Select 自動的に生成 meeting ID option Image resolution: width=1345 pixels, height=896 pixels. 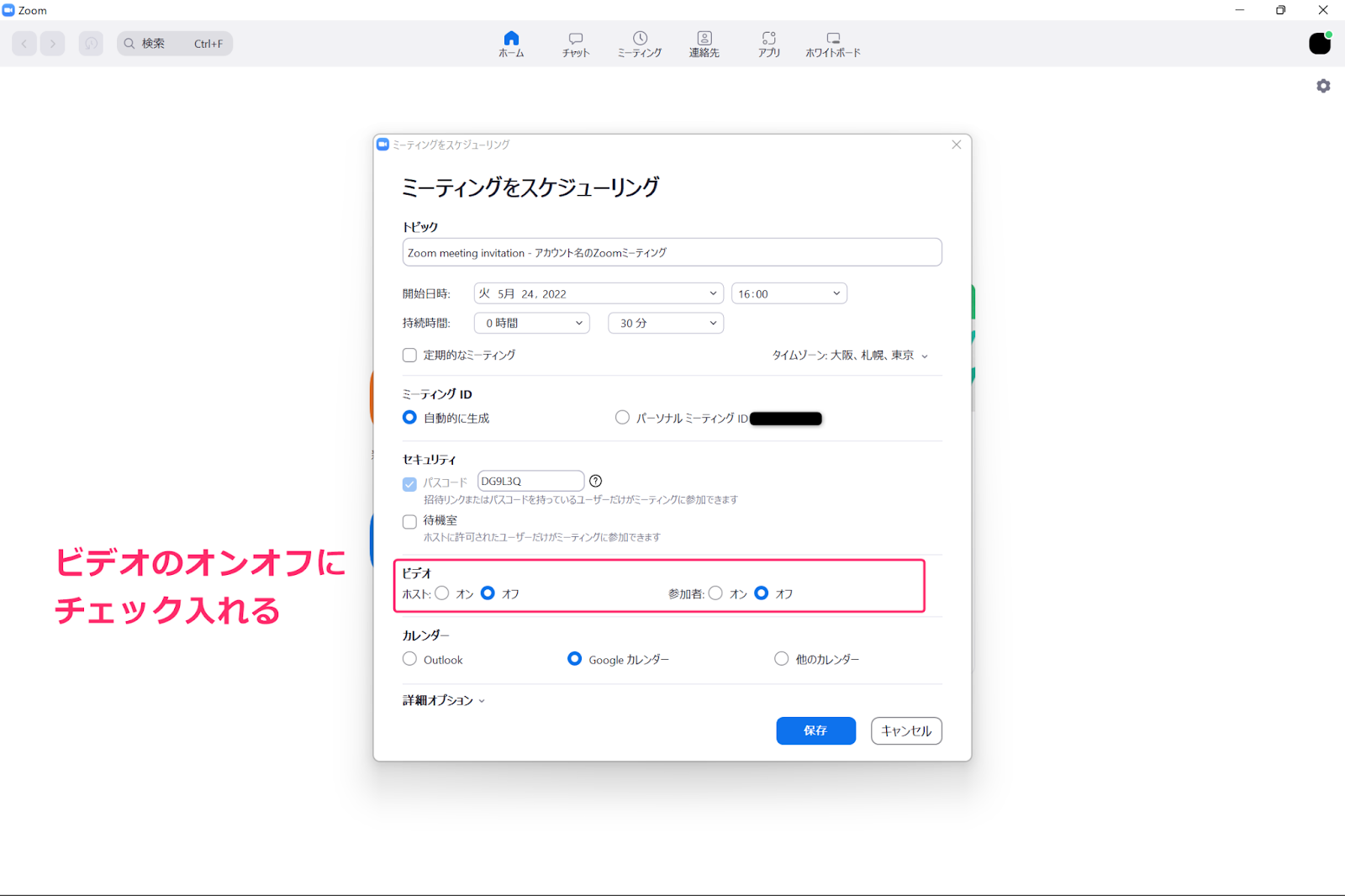coord(409,418)
